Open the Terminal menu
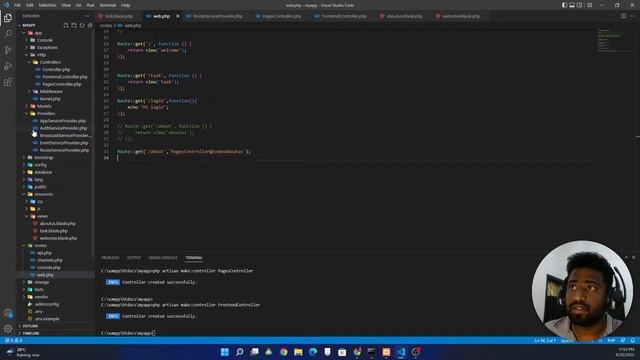 coord(108,5)
